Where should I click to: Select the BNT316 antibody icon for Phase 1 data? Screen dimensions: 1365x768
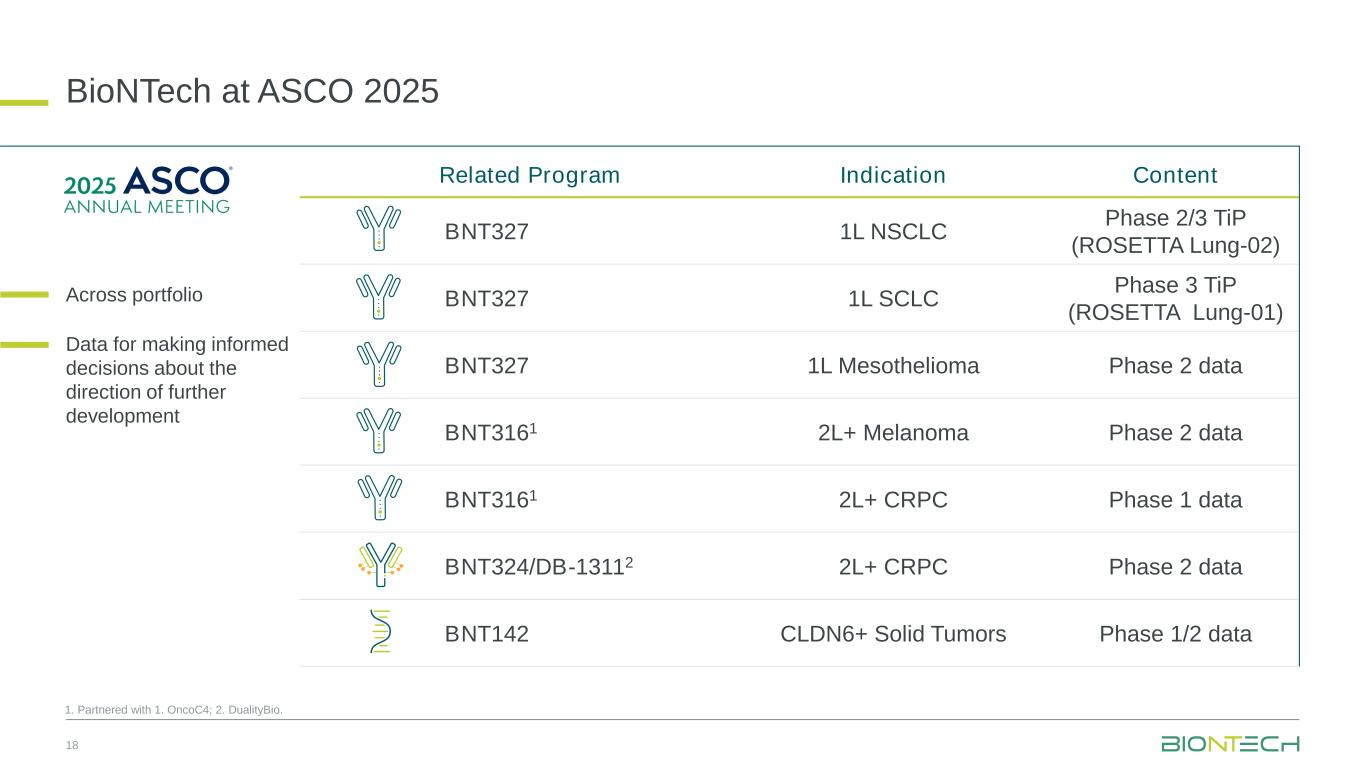click(378, 498)
